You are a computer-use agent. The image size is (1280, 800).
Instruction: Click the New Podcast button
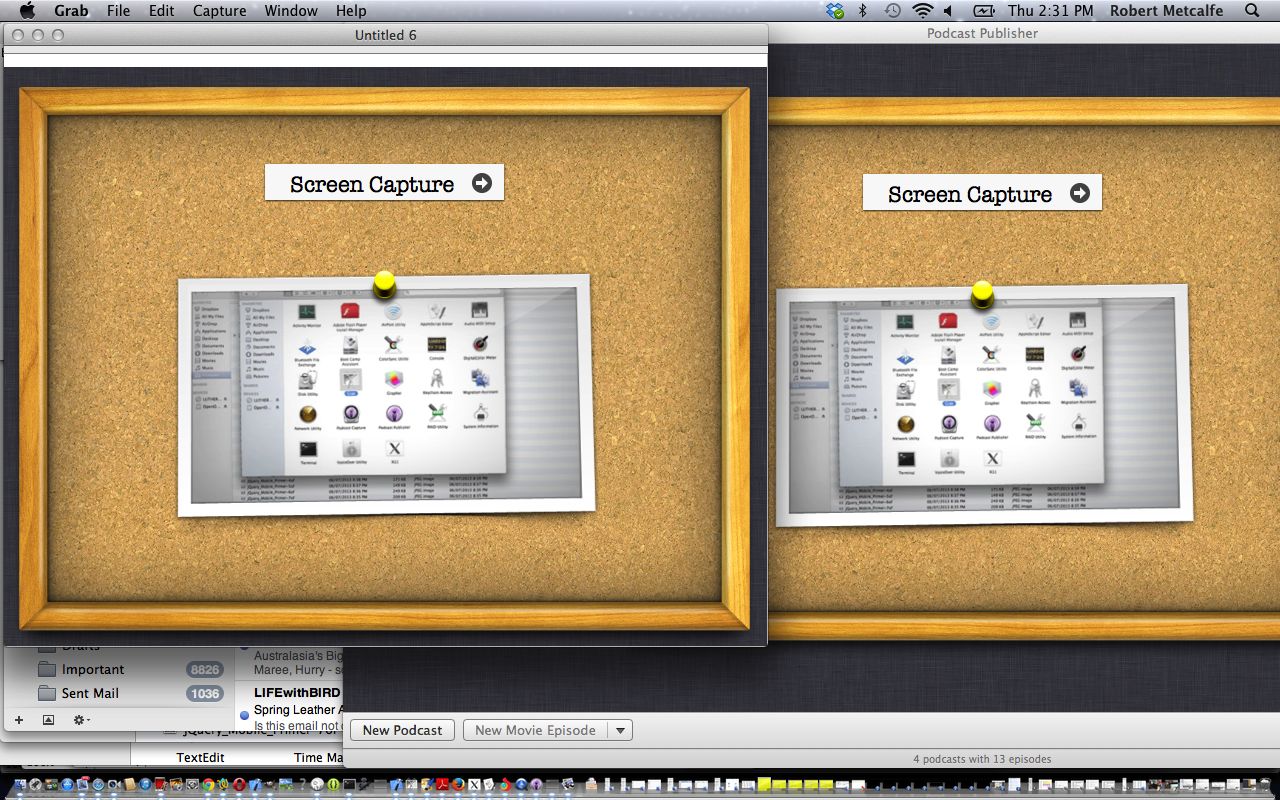pyautogui.click(x=402, y=730)
